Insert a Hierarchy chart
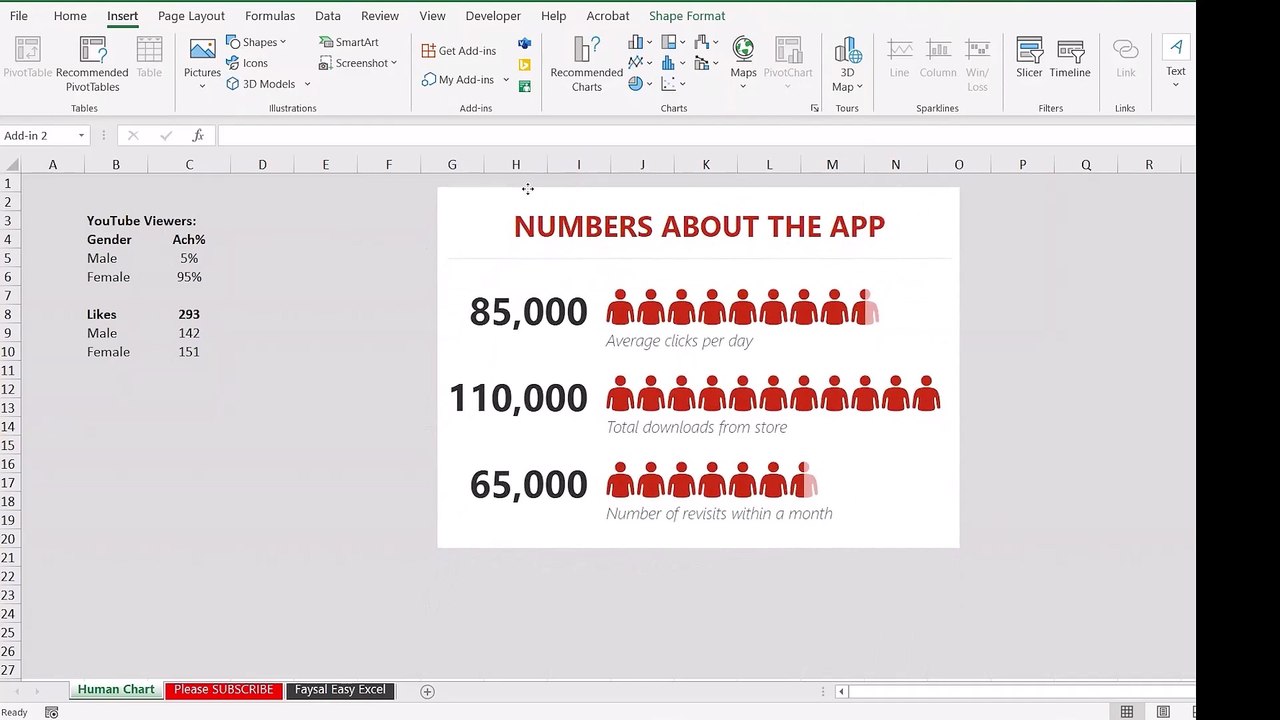 pyautogui.click(x=673, y=42)
